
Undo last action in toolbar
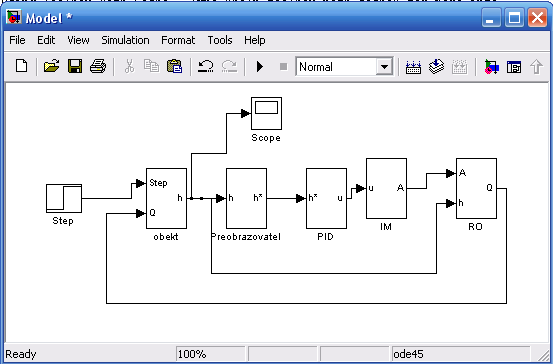pos(206,66)
